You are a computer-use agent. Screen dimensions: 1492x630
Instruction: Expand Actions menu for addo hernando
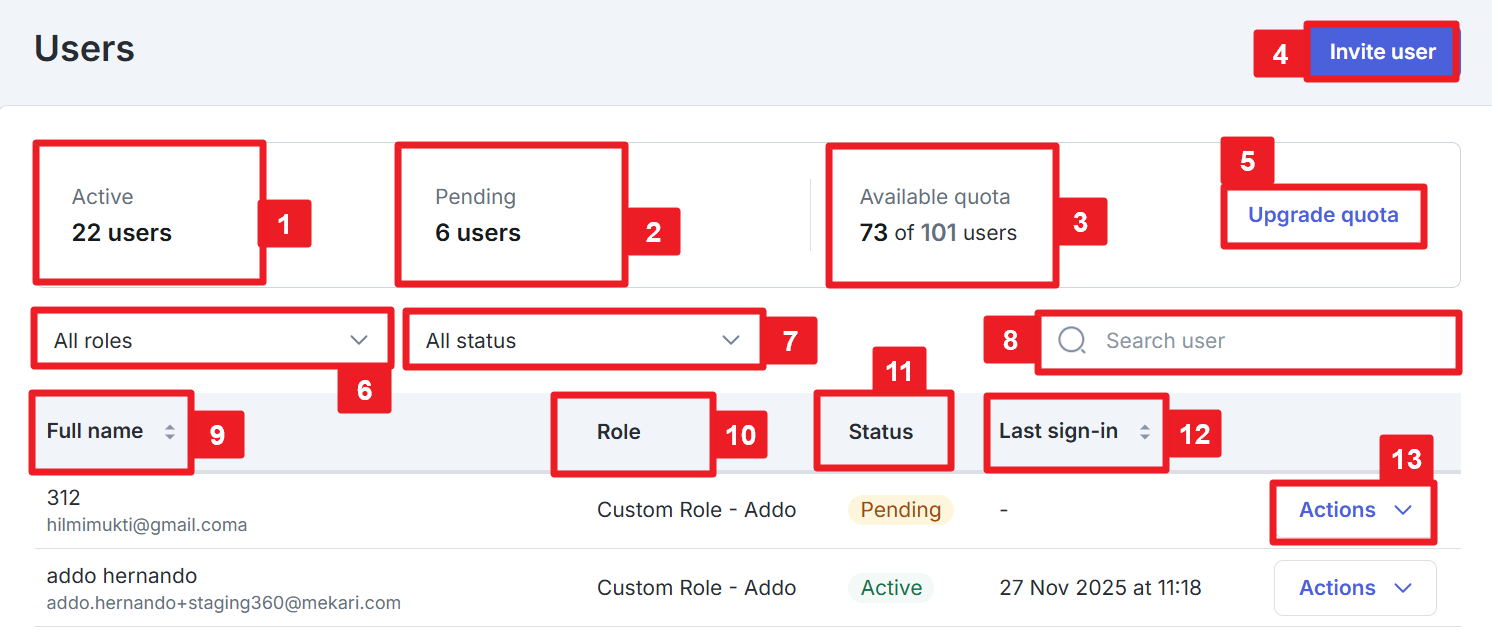(x=1355, y=588)
